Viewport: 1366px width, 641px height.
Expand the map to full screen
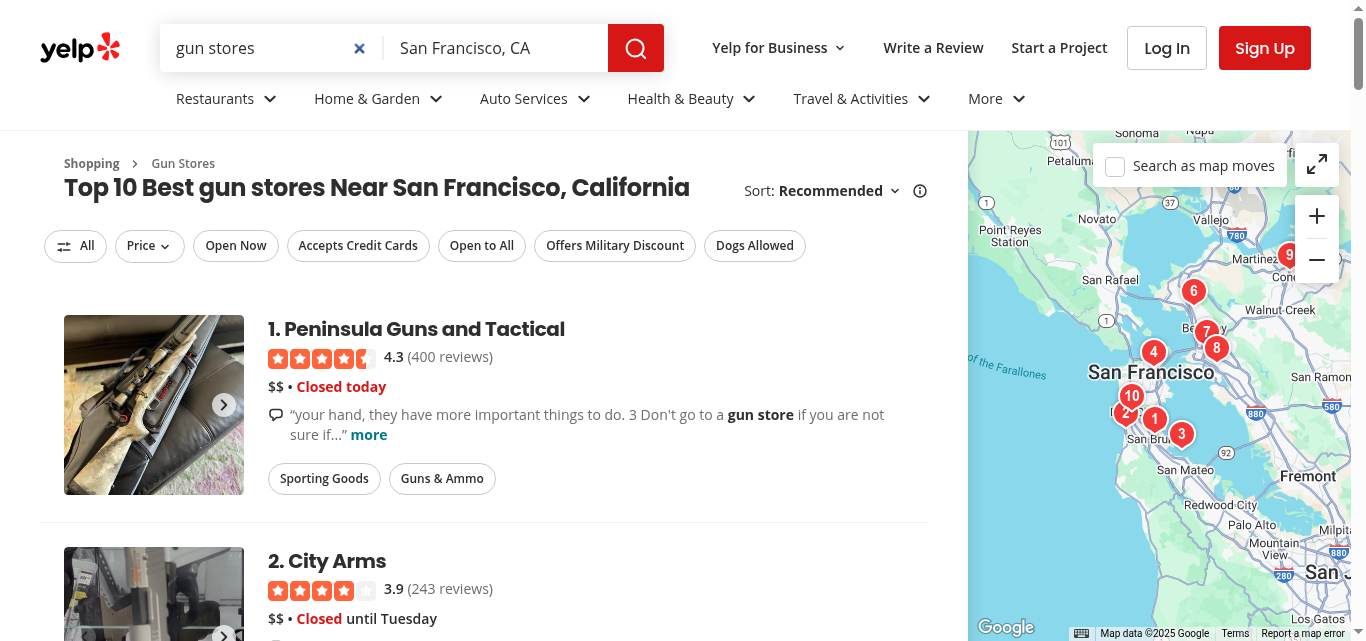pyautogui.click(x=1317, y=165)
